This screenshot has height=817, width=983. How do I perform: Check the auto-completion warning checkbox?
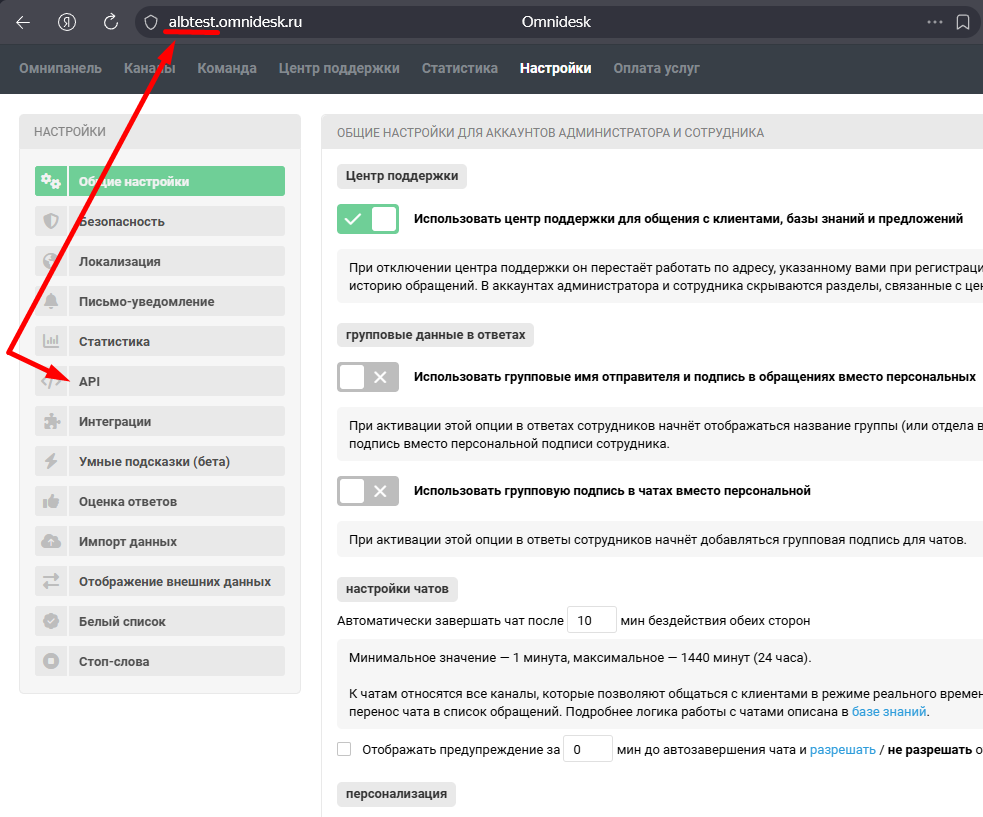click(345, 749)
